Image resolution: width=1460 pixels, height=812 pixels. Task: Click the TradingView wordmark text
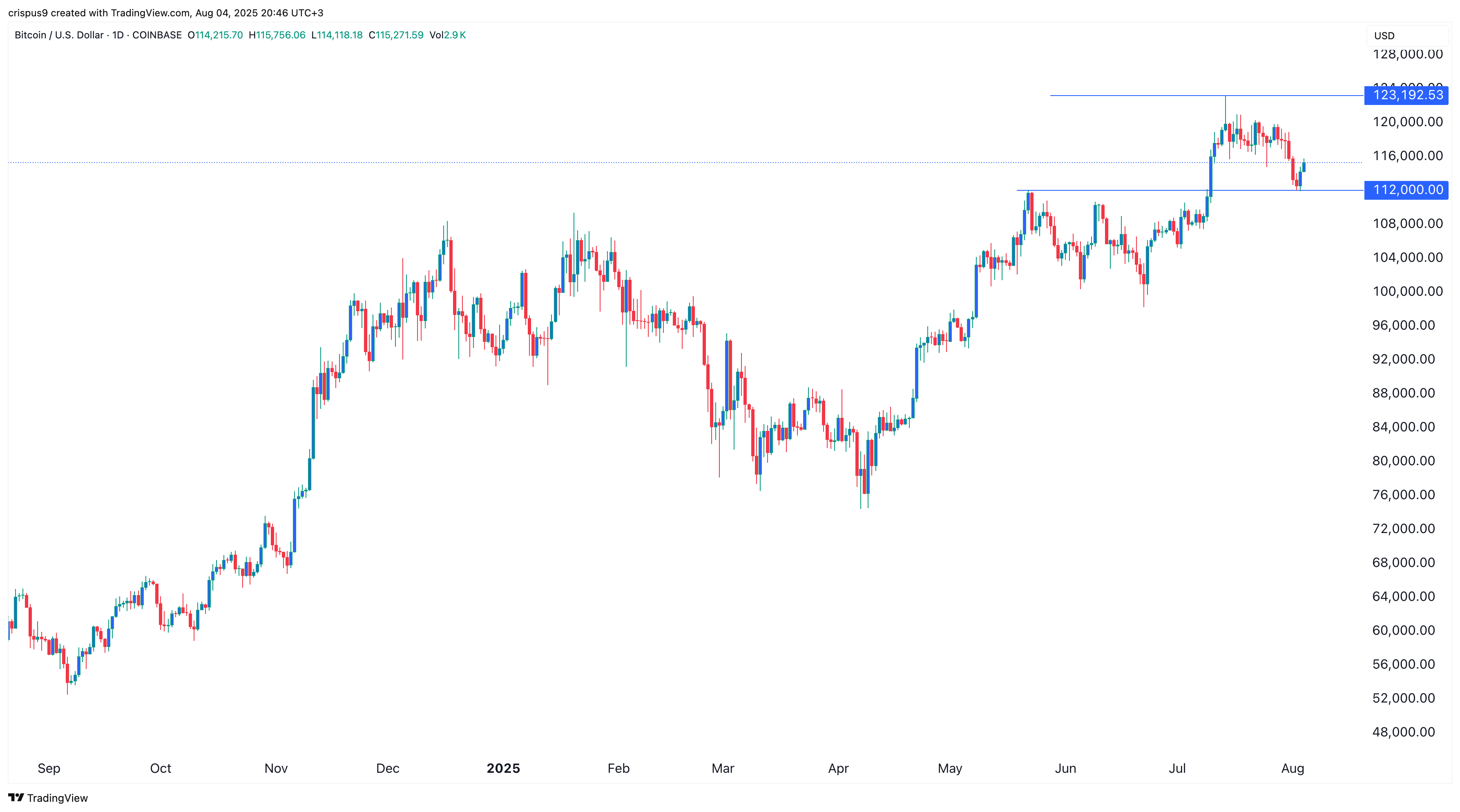(x=57, y=798)
